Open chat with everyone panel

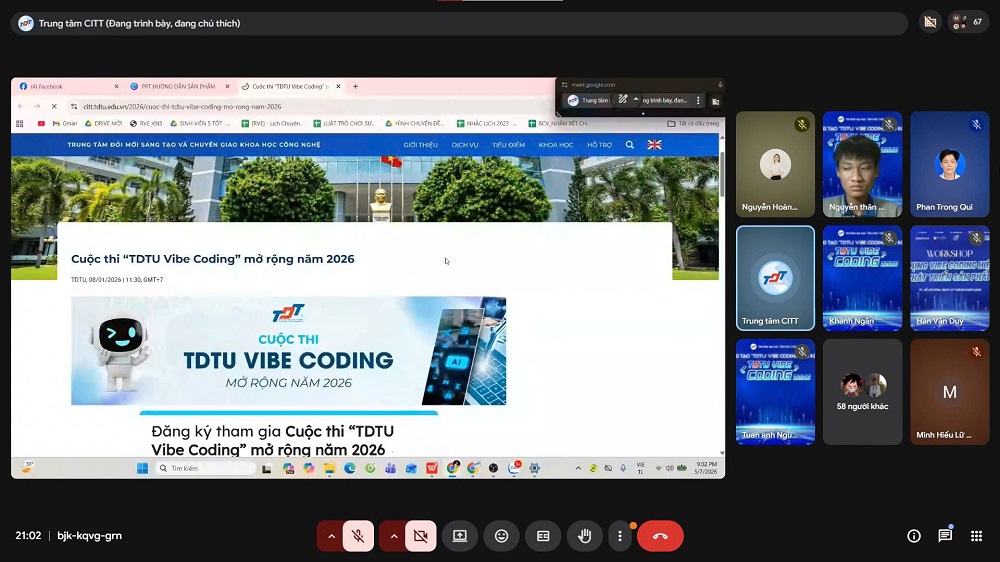(945, 536)
